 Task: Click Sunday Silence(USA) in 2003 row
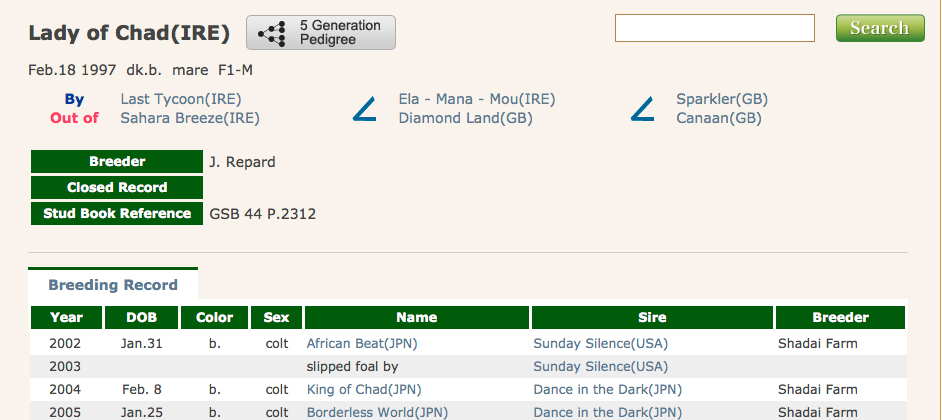[600, 366]
